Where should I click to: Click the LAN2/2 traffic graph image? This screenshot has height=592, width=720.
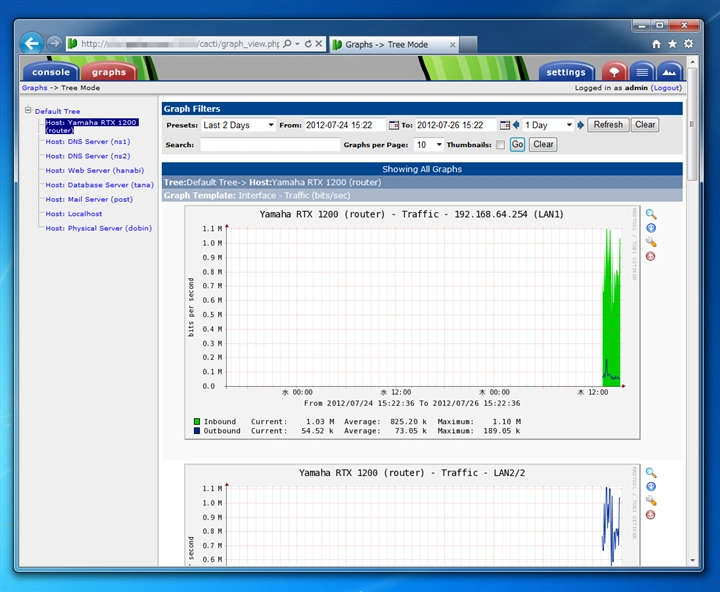(412, 515)
